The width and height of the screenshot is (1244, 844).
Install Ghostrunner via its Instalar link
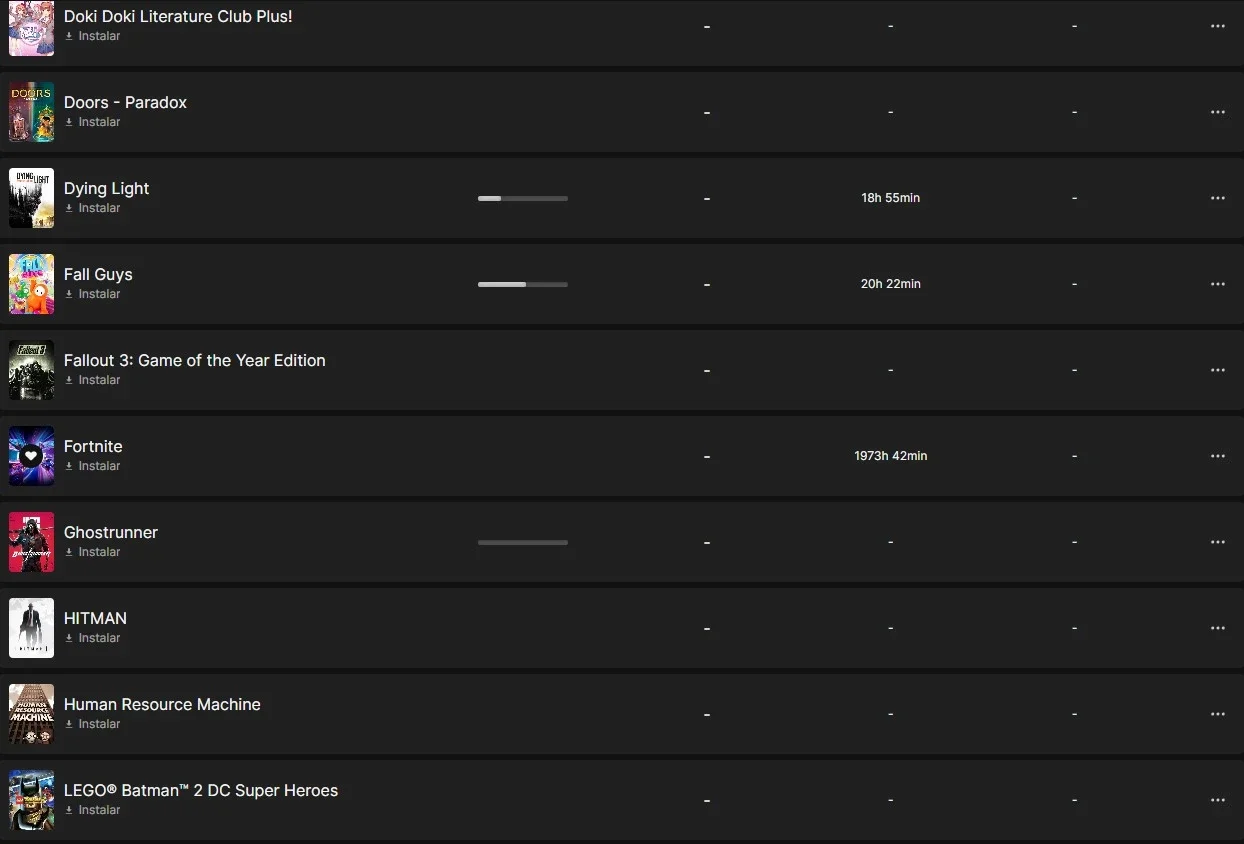(93, 552)
